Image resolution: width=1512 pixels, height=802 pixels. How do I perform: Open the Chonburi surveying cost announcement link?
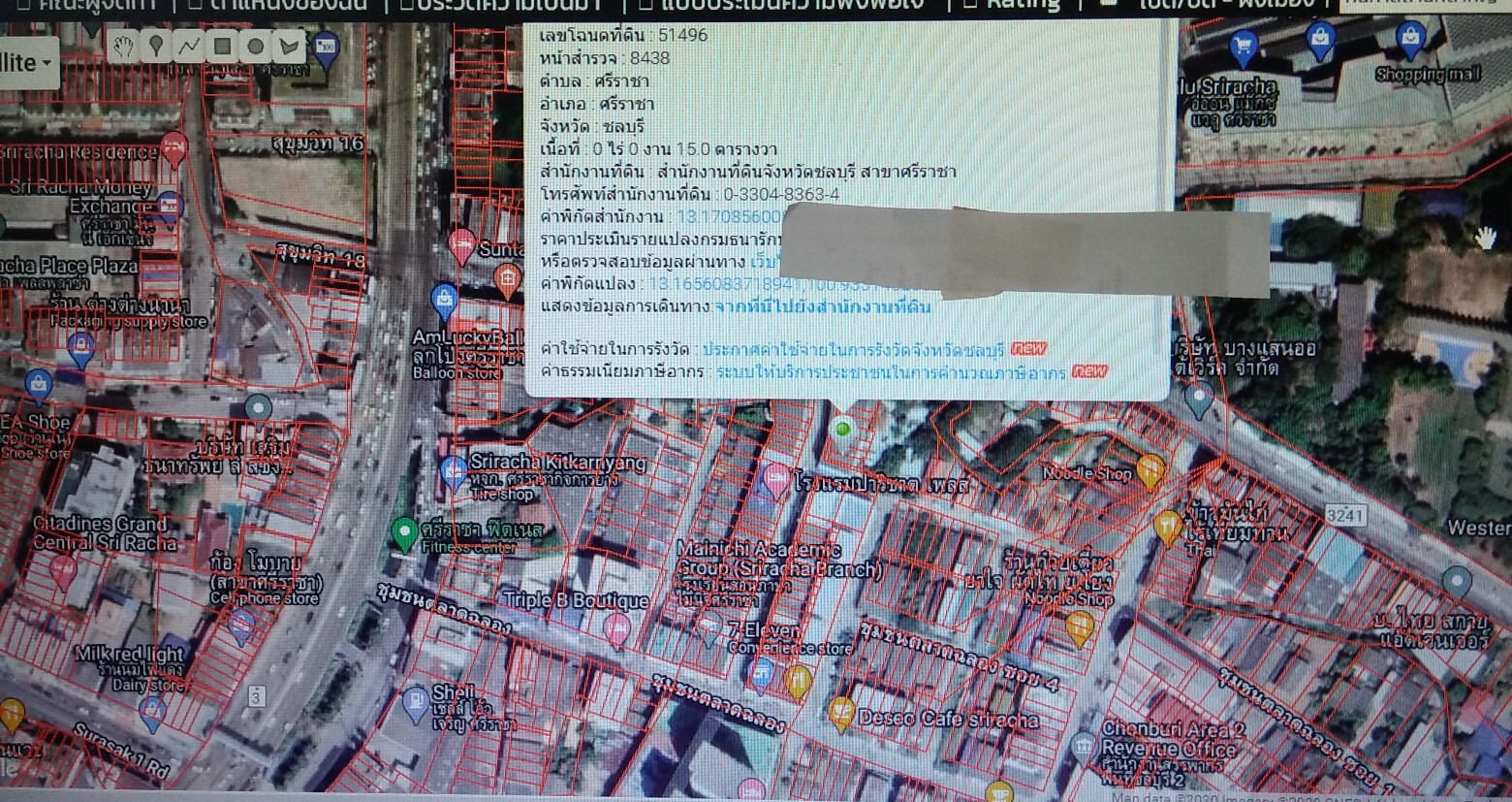[x=853, y=348]
